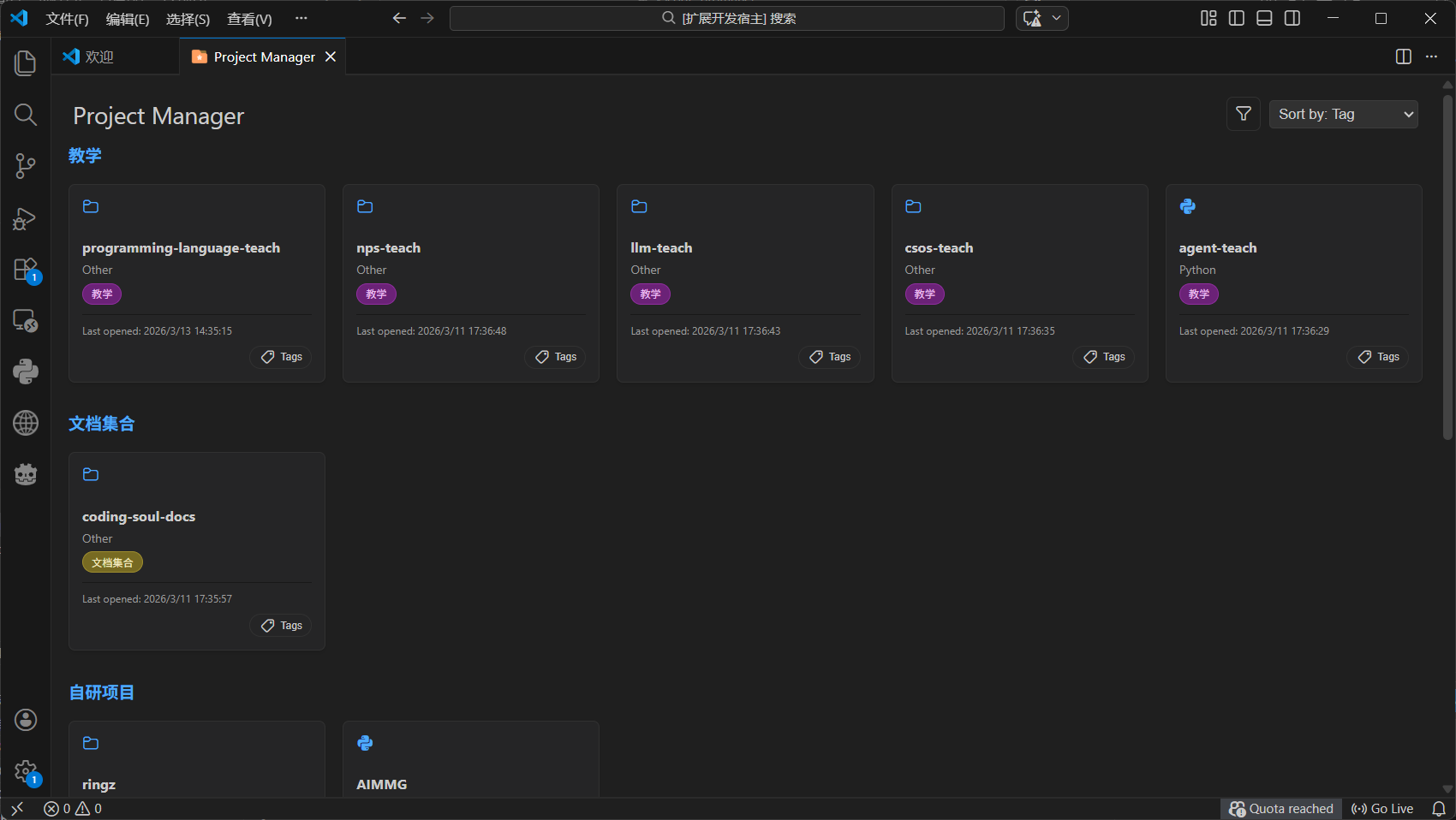Image resolution: width=1456 pixels, height=820 pixels.
Task: Click the Python icon on agent-teach card
Action: (x=1188, y=206)
